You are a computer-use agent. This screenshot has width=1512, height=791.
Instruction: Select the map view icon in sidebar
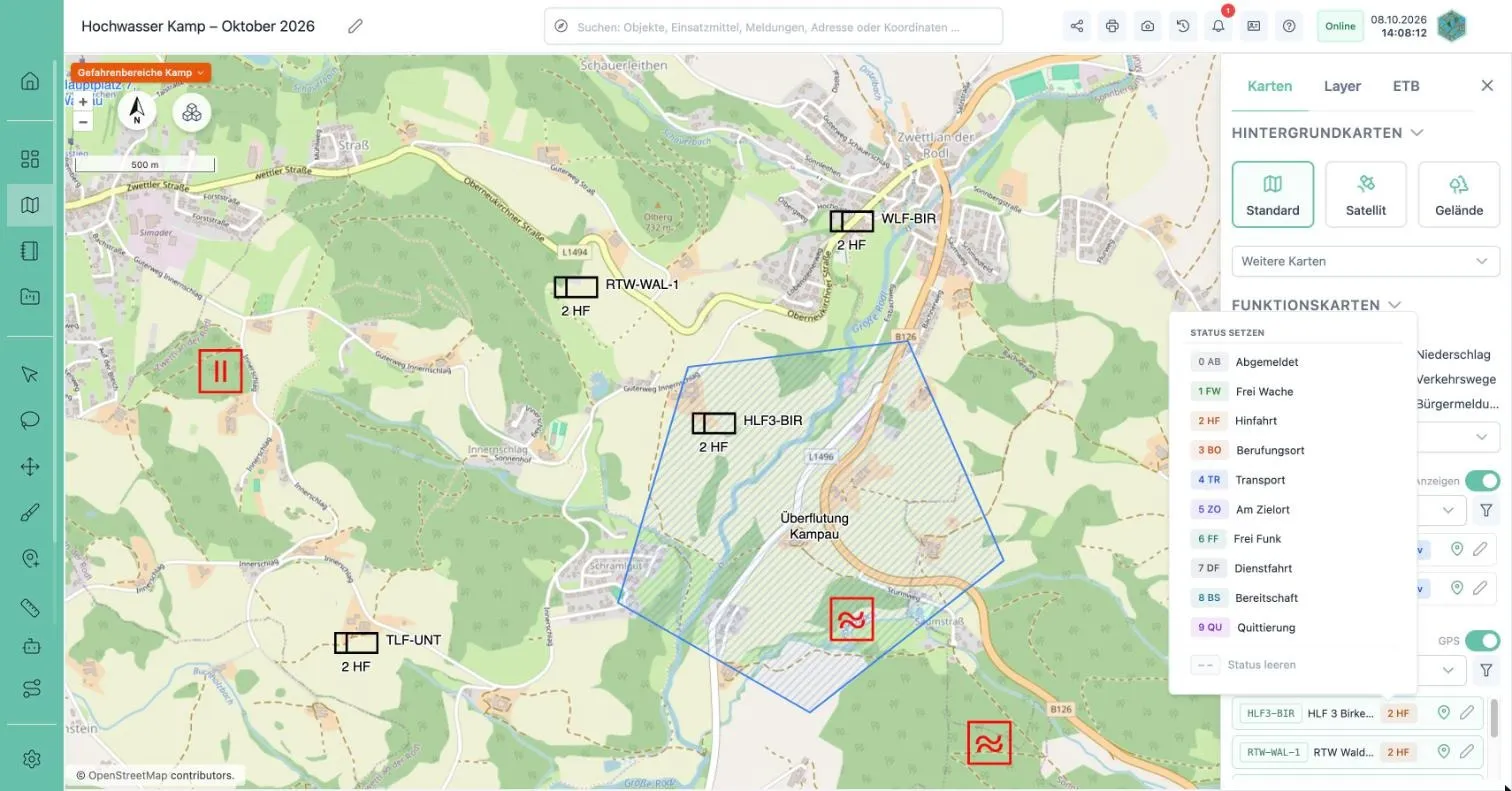30,205
